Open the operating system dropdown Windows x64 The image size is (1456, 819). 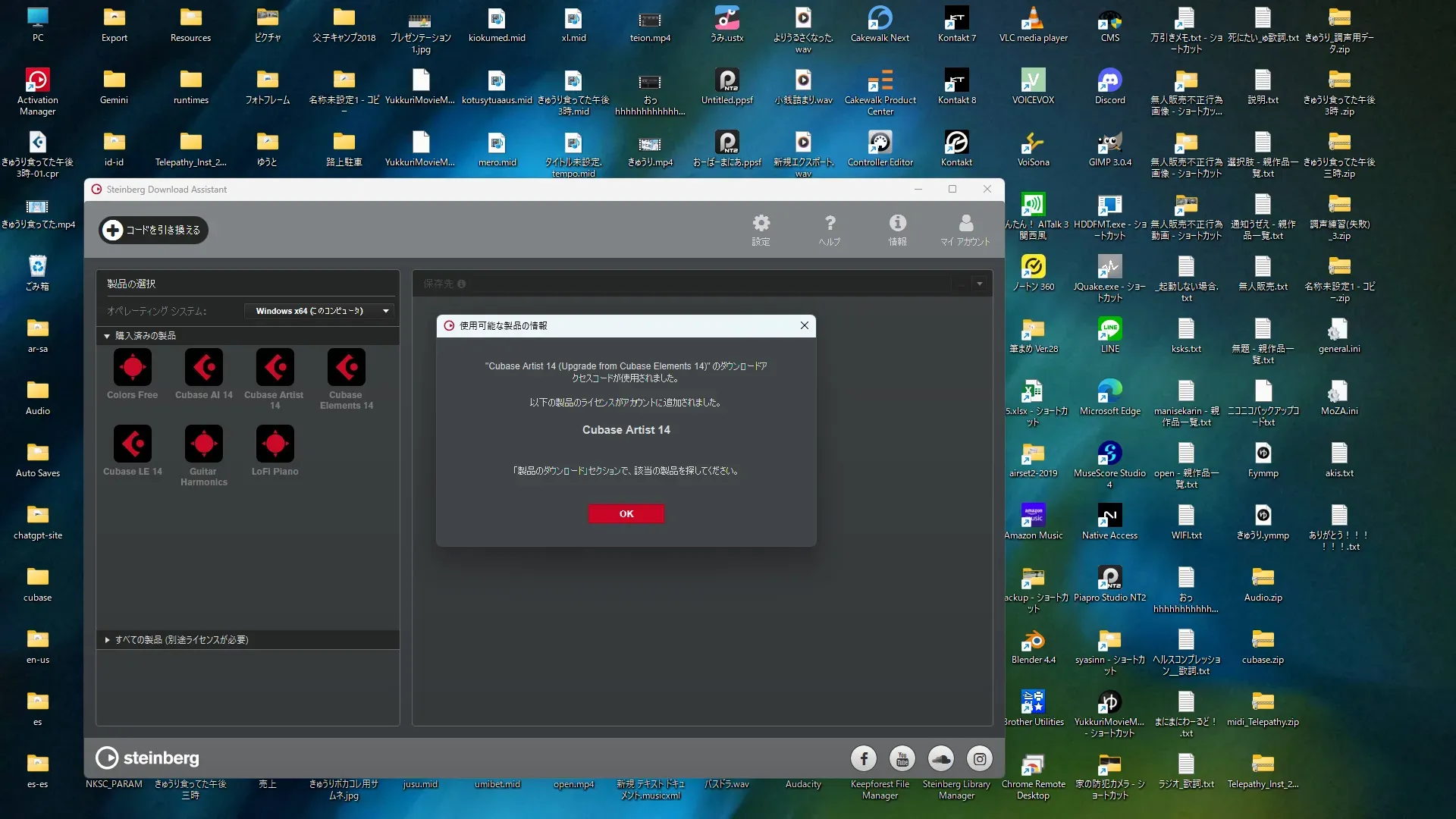319,311
